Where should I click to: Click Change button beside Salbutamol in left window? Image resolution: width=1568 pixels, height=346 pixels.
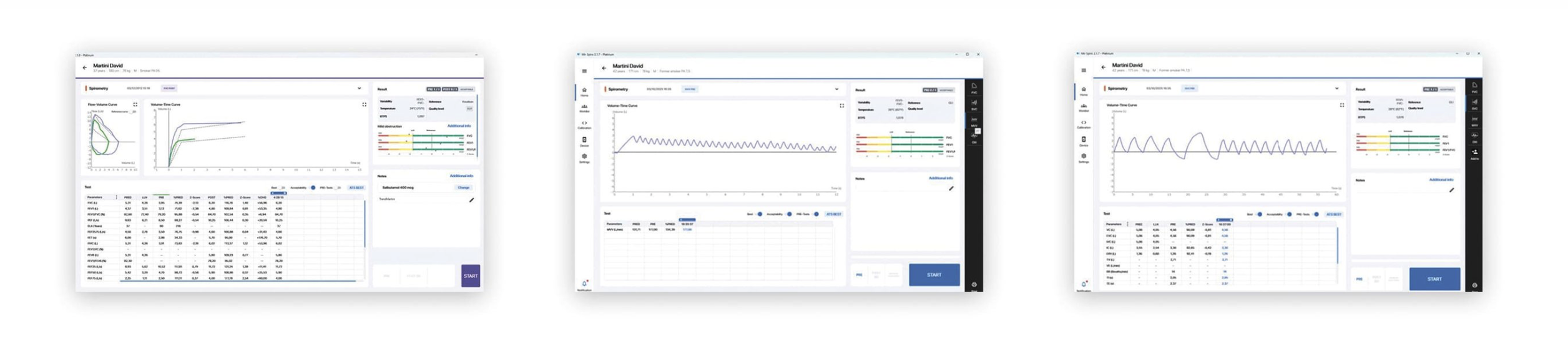click(x=463, y=187)
